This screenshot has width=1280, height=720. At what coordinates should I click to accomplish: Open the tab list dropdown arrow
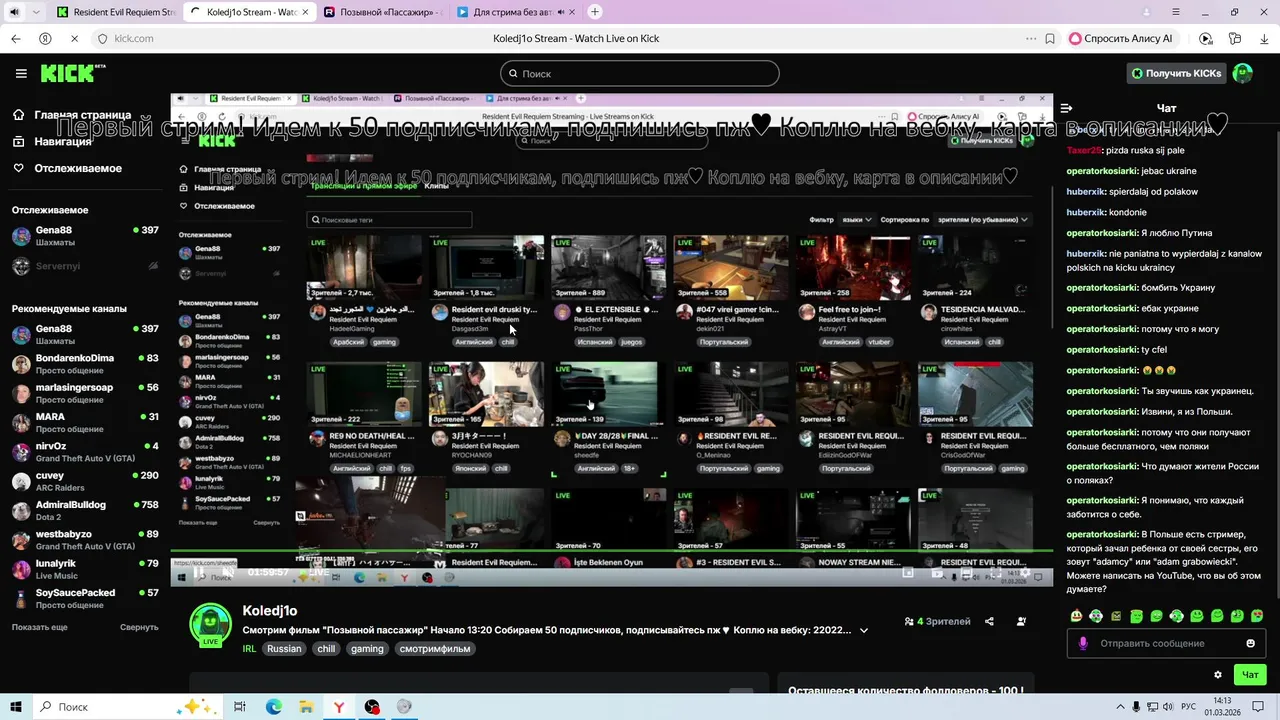37,12
